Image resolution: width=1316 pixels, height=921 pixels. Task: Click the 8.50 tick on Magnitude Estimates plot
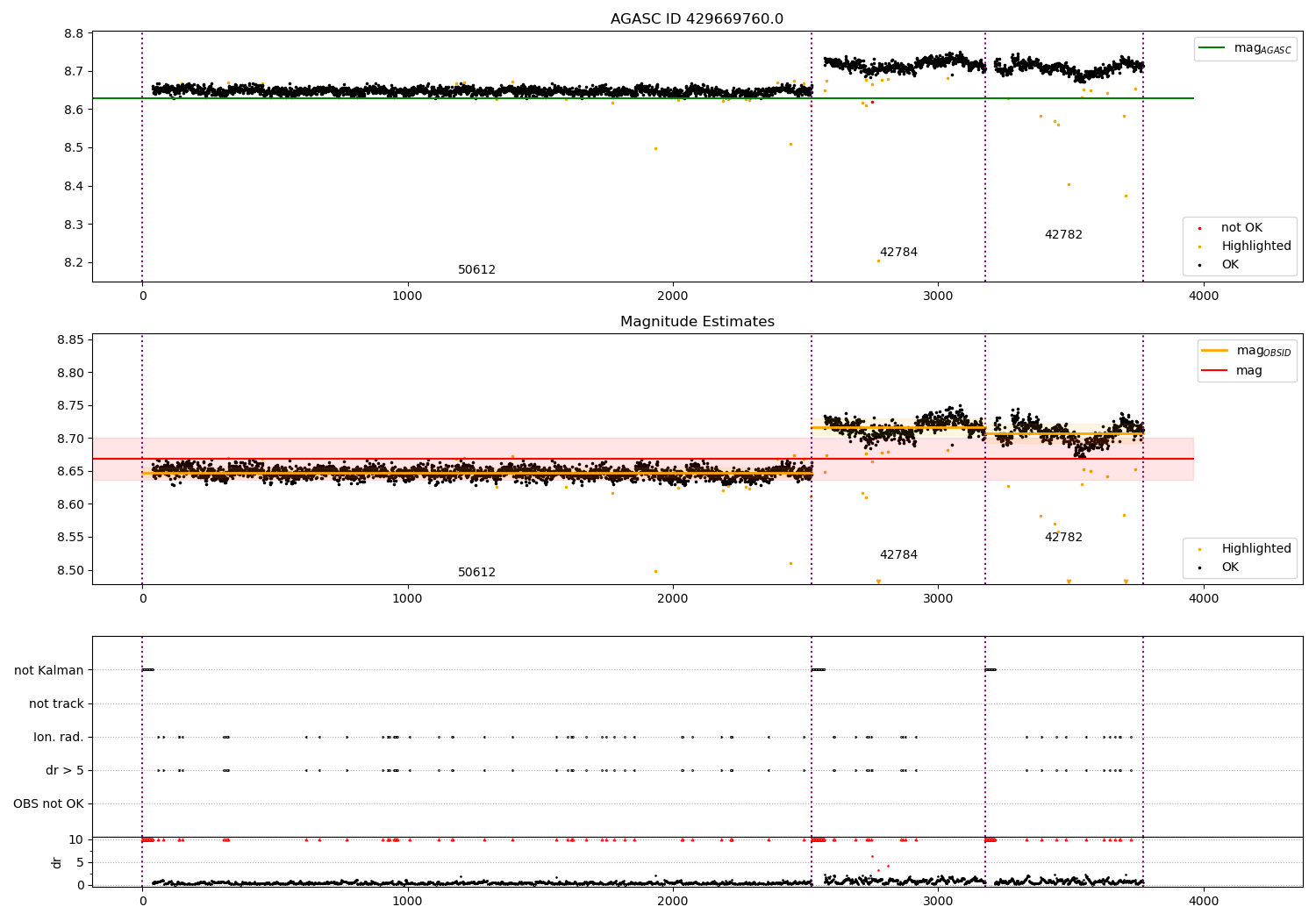tap(71, 570)
